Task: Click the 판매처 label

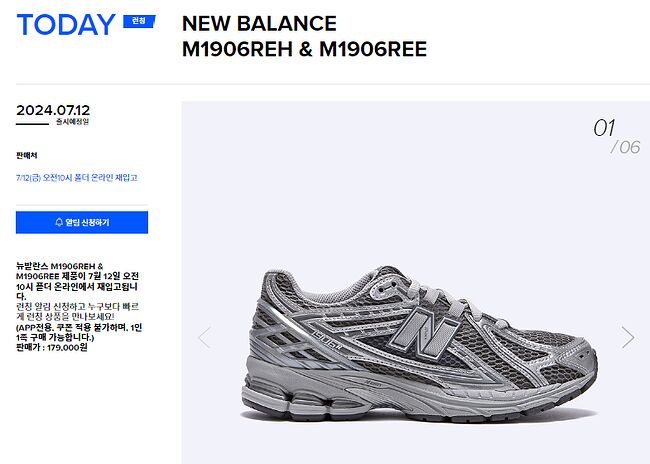Action: (x=27, y=155)
